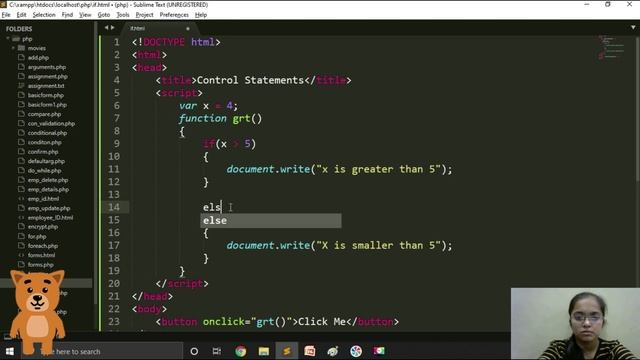Open File Explorer from taskbar

tap(264, 351)
